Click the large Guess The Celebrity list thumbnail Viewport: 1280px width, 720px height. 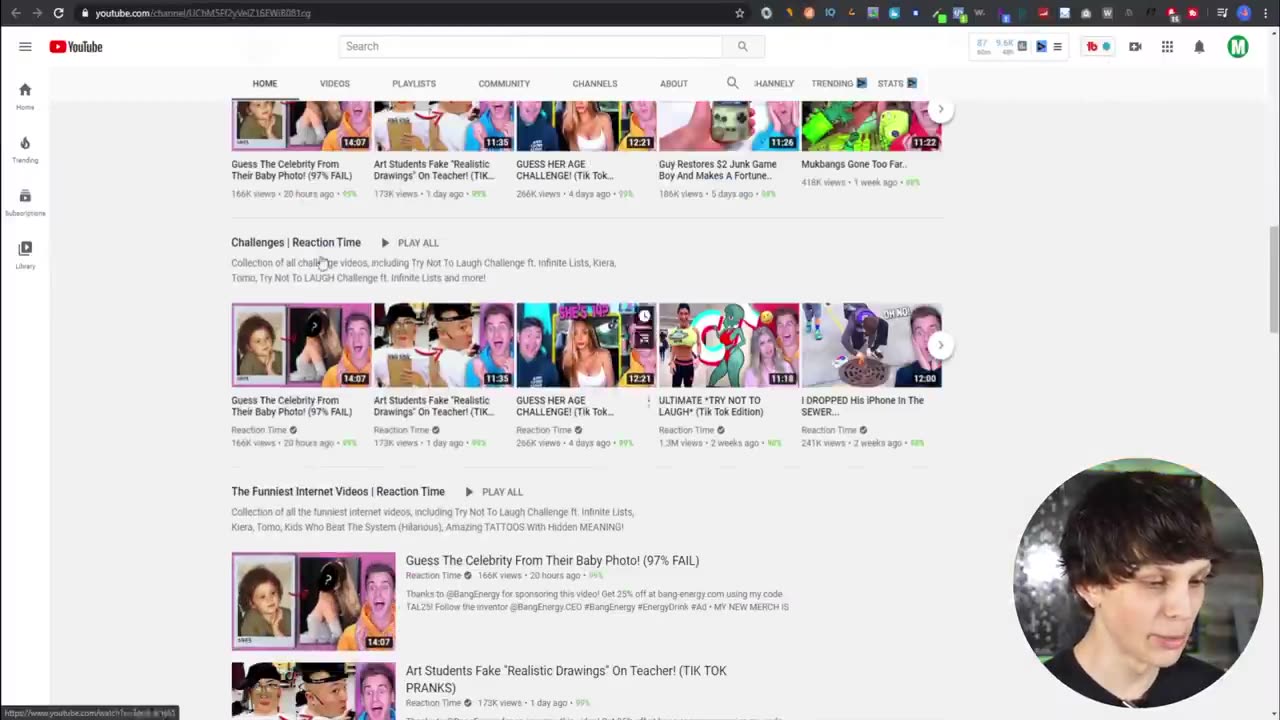[313, 601]
